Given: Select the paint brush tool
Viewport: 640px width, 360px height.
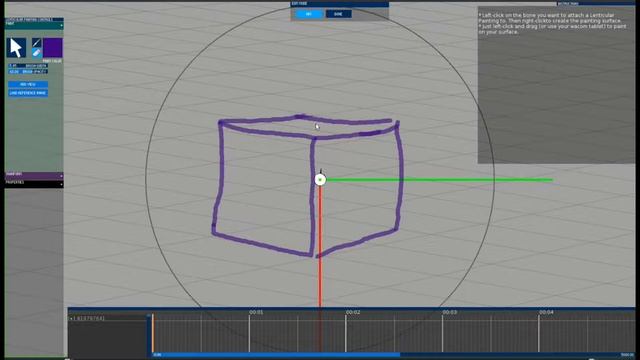Looking at the screenshot, I should tap(36, 42).
